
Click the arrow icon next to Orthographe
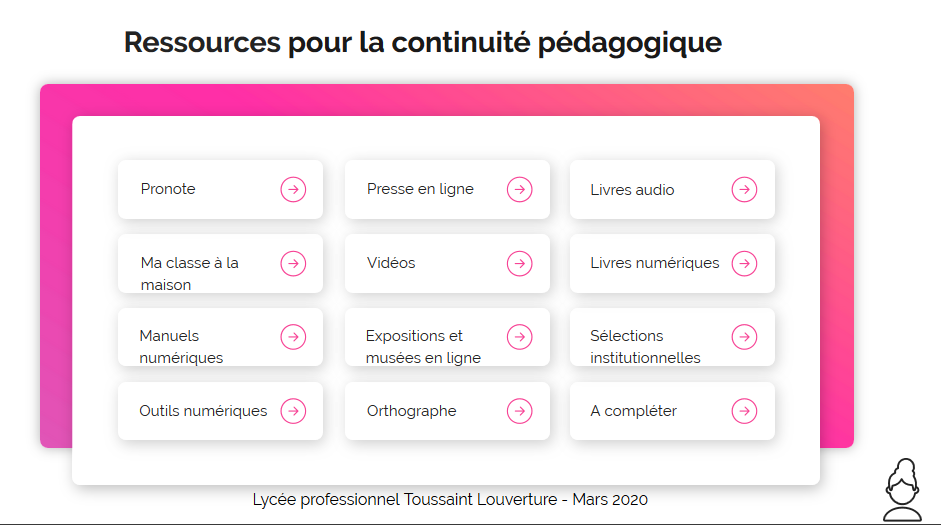coord(519,411)
